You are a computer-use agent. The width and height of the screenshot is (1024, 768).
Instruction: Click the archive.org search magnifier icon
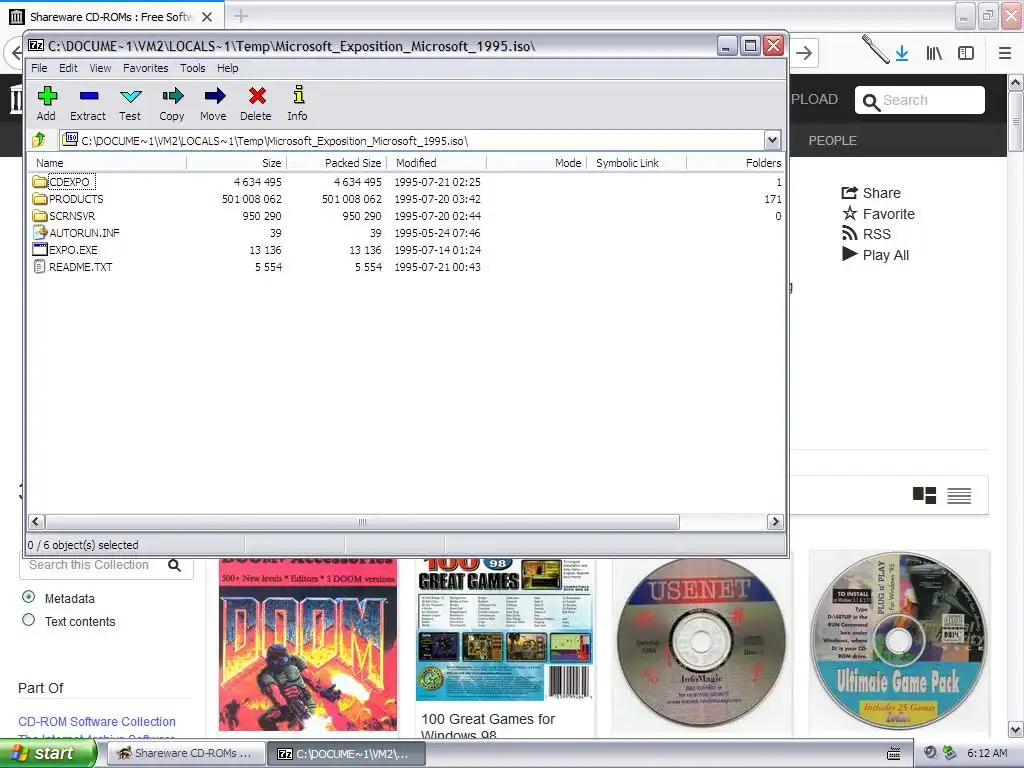point(871,101)
